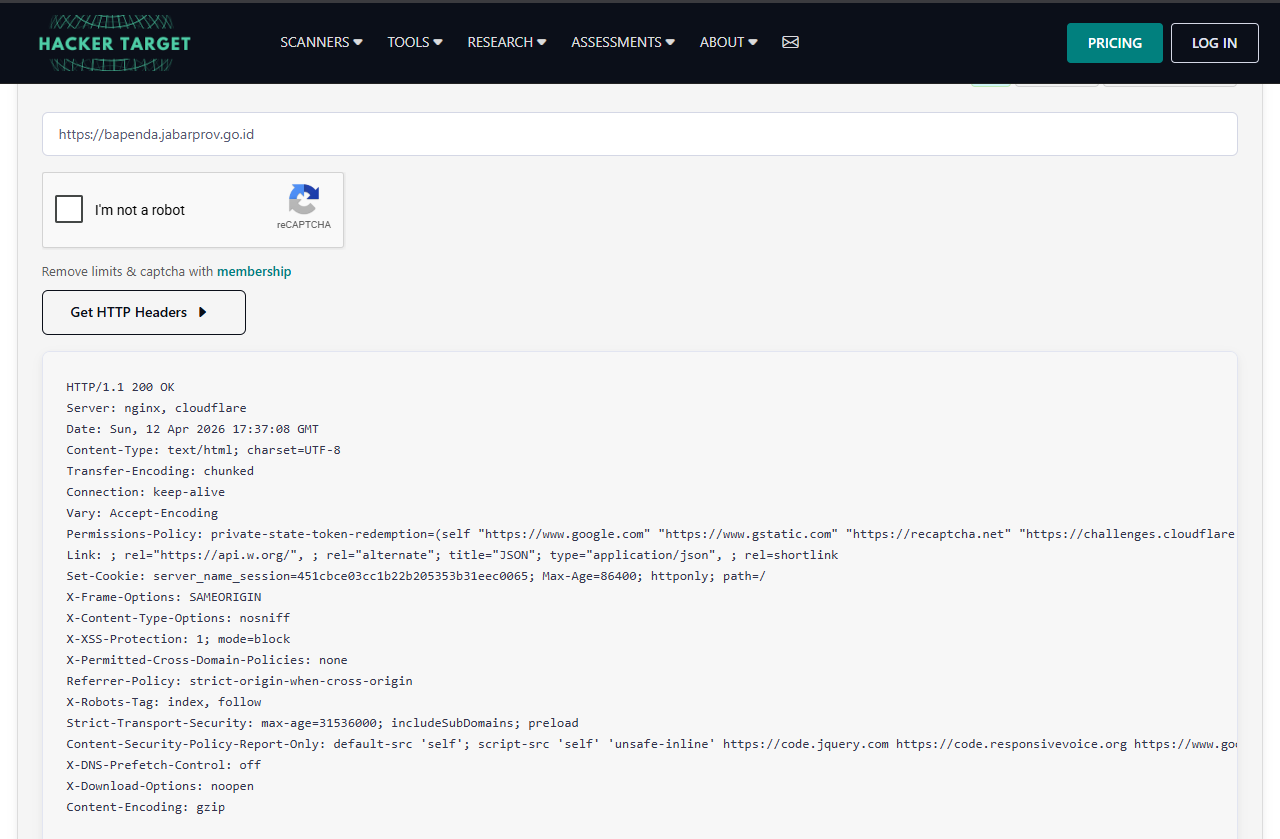1280x839 pixels.
Task: Select the "Server: nginx, cloudflare" header line
Action: point(156,408)
